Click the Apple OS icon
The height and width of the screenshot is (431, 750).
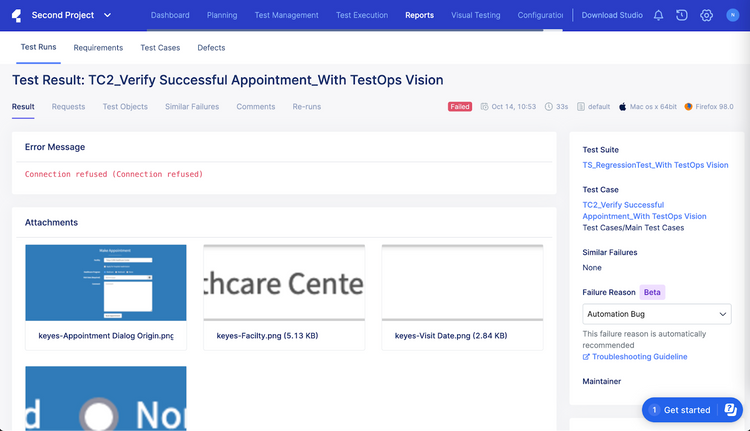(x=622, y=107)
